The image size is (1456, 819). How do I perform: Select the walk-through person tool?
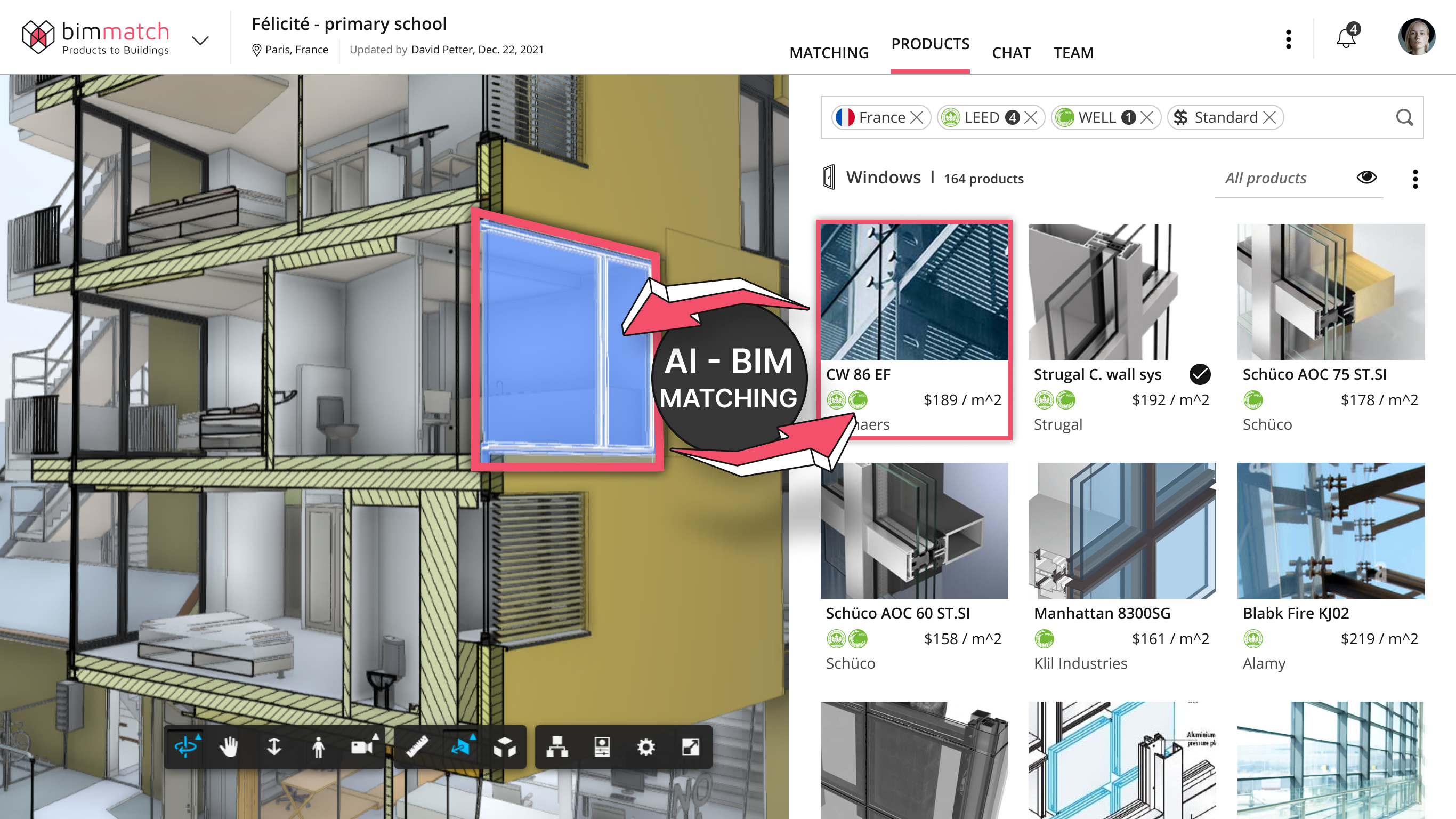click(x=319, y=747)
